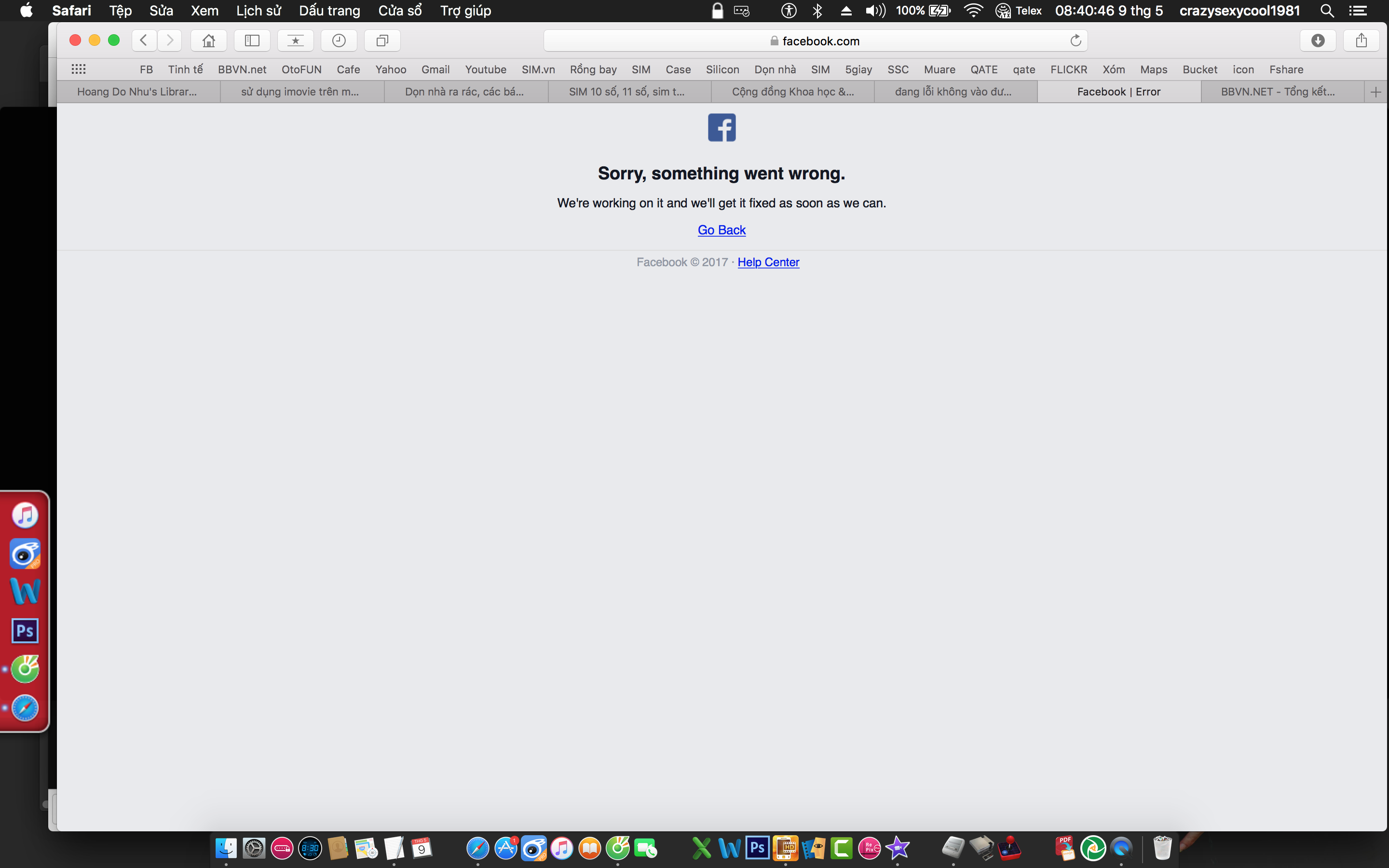This screenshot has height=868, width=1389.
Task: Click Safari's back navigation arrow
Action: click(144, 40)
